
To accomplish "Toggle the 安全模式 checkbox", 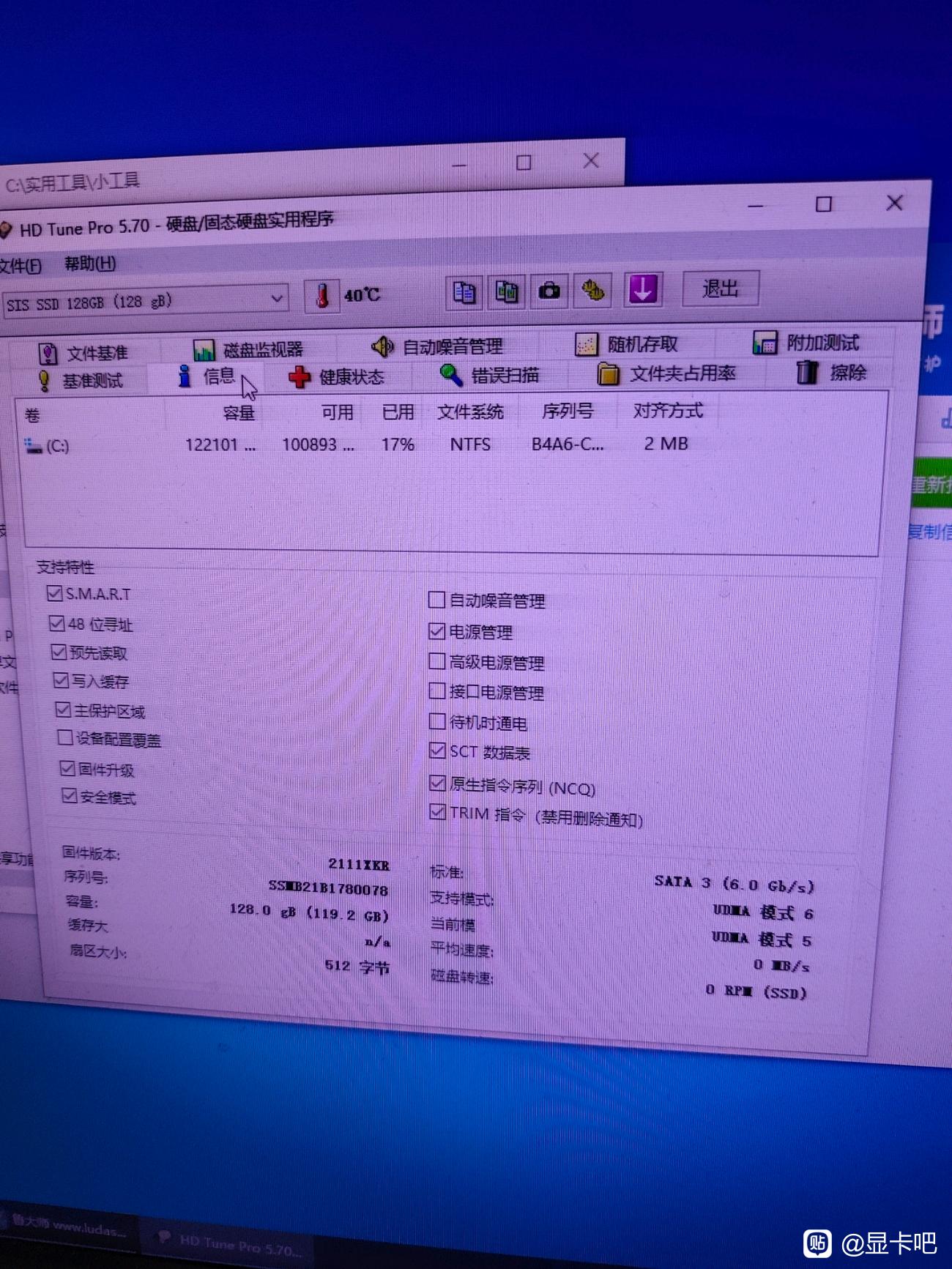I will 70,796.
